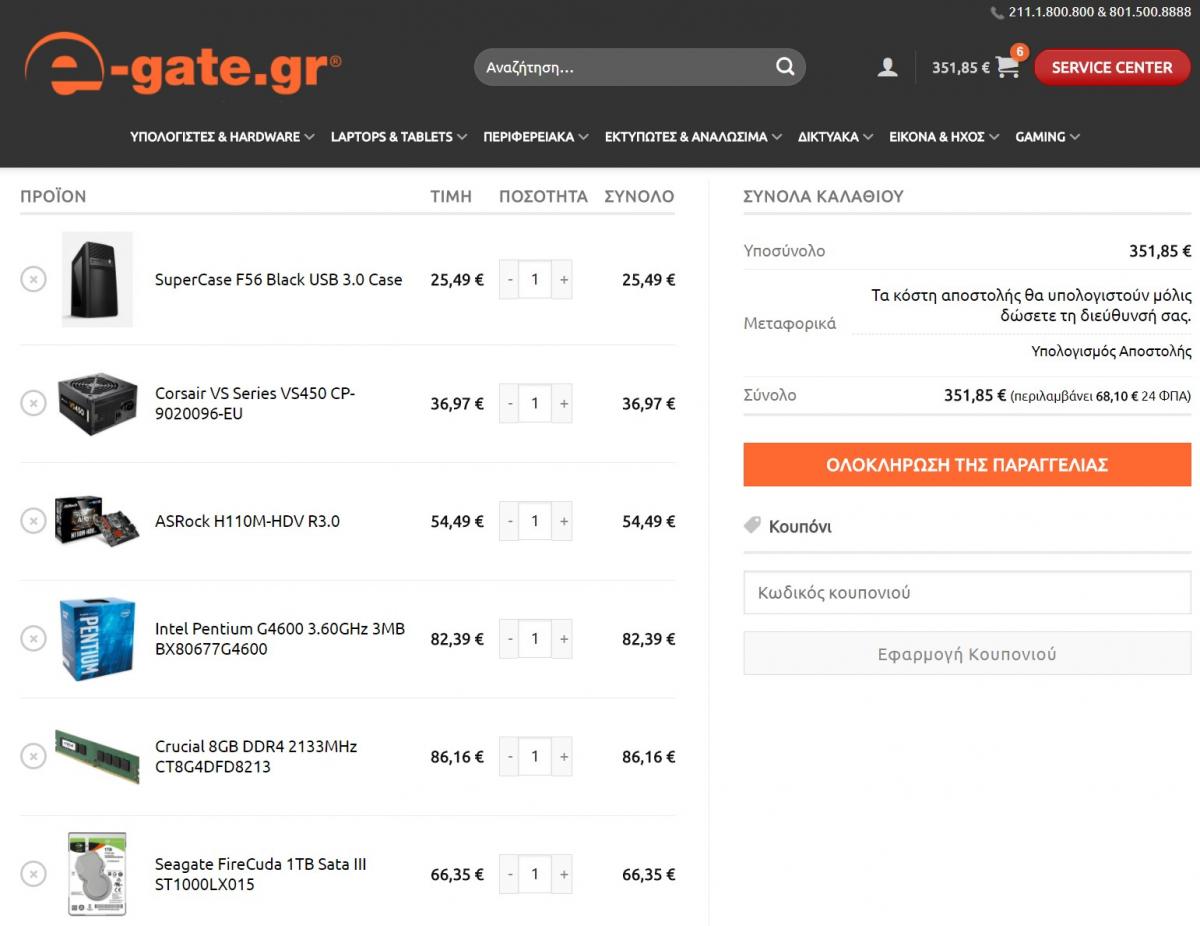Remove Intel Pentium G4600 from cart
This screenshot has height=926, width=1200.
coord(33,638)
